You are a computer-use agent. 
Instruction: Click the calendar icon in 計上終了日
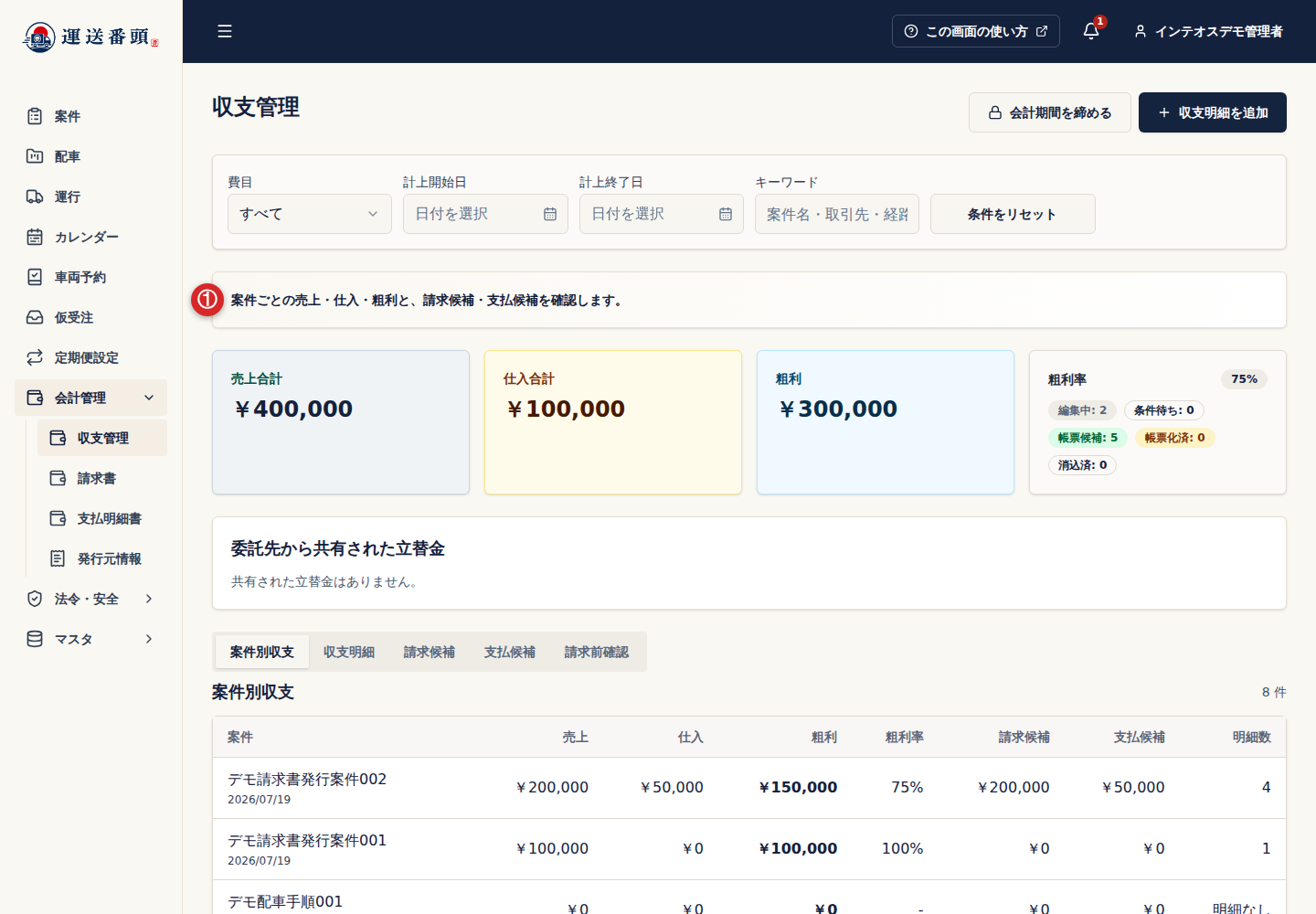726,214
